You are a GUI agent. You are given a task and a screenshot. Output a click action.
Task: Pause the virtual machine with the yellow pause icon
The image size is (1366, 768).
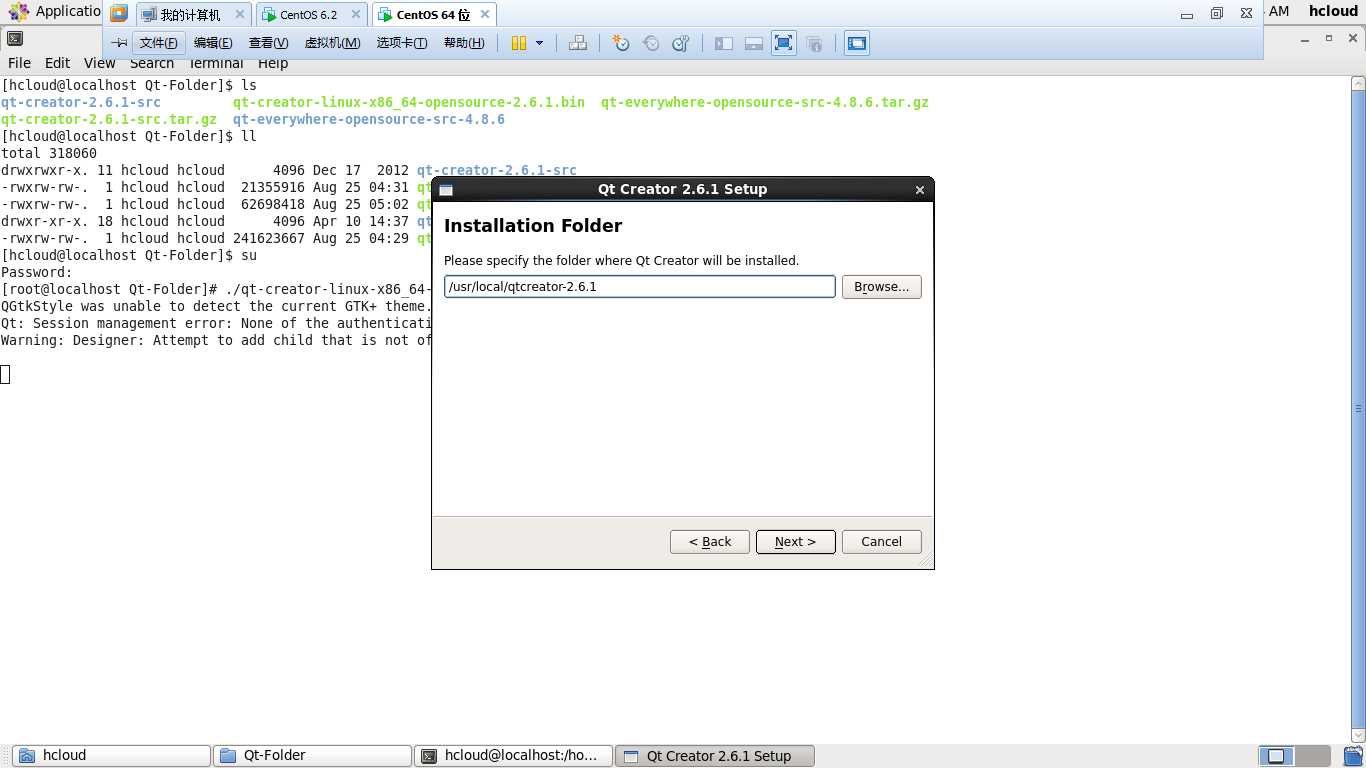click(x=518, y=43)
